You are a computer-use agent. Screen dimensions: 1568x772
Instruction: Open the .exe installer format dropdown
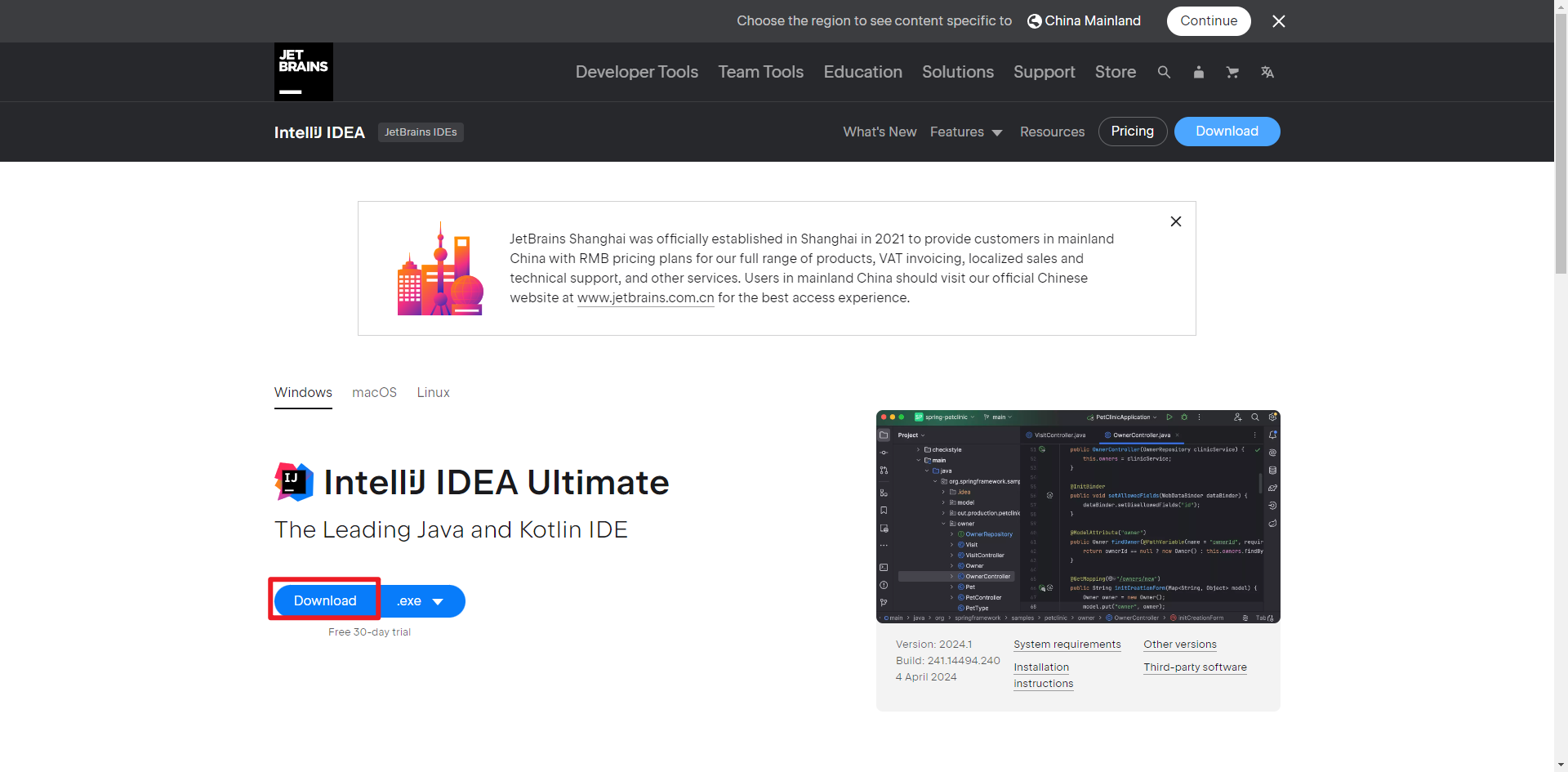point(421,600)
